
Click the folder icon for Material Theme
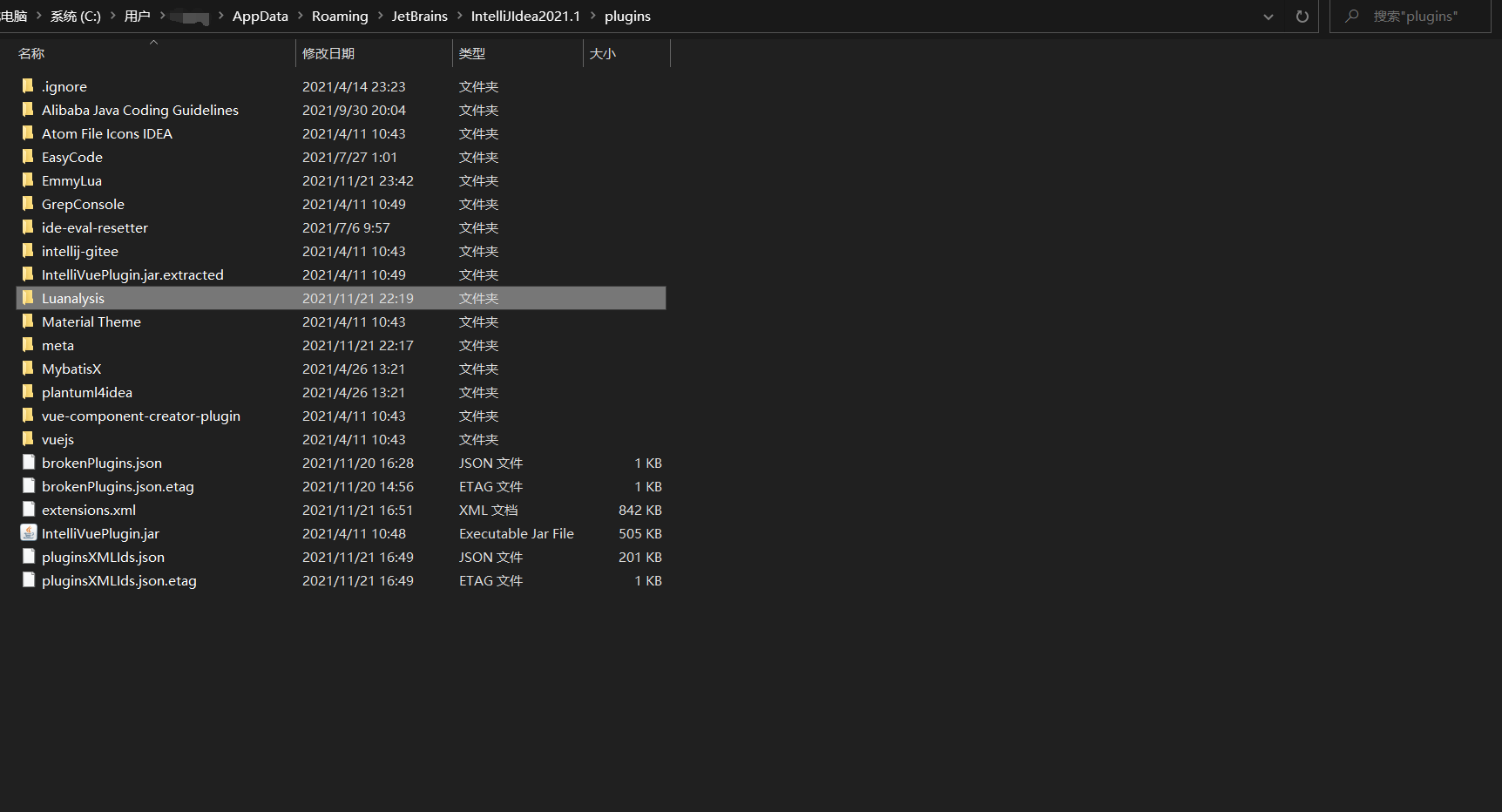click(x=28, y=321)
